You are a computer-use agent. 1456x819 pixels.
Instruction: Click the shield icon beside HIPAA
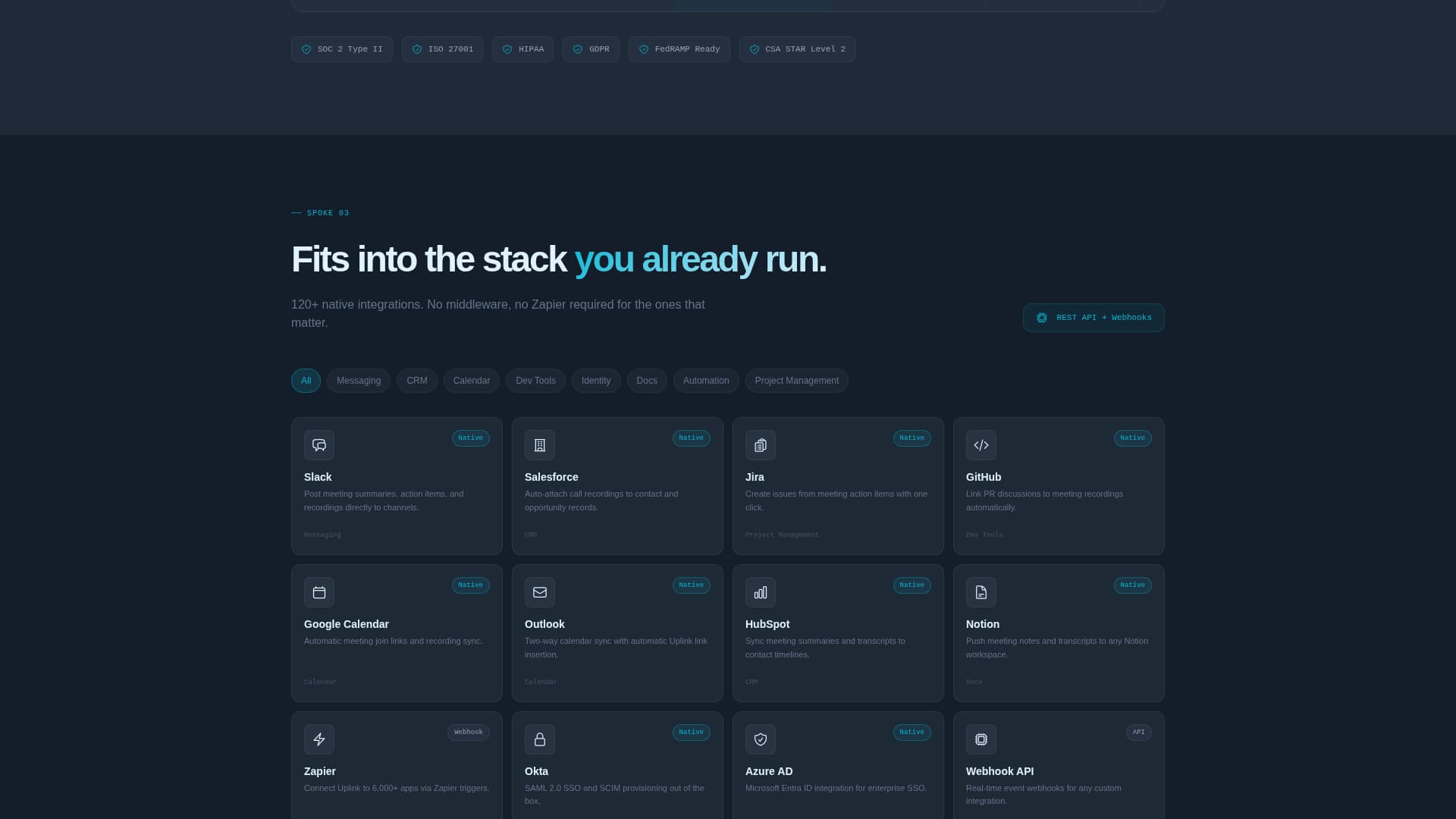click(x=507, y=49)
